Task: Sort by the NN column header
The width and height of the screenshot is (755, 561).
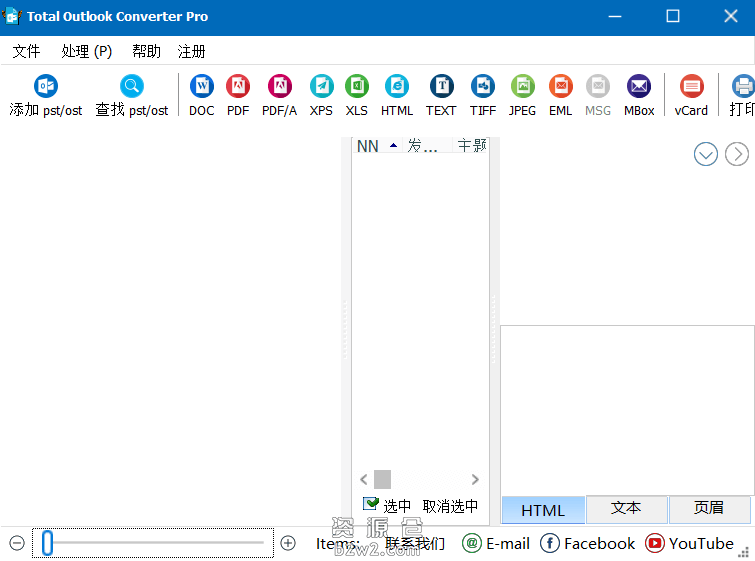Action: point(368,146)
